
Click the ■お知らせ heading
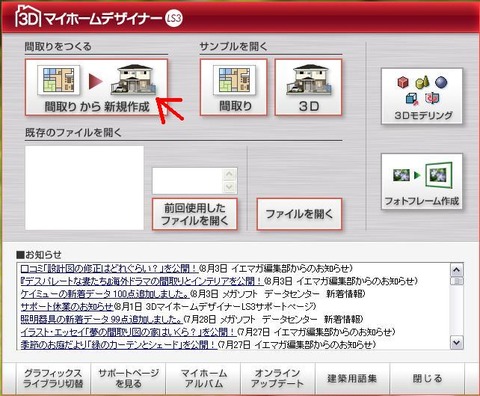click(39, 255)
